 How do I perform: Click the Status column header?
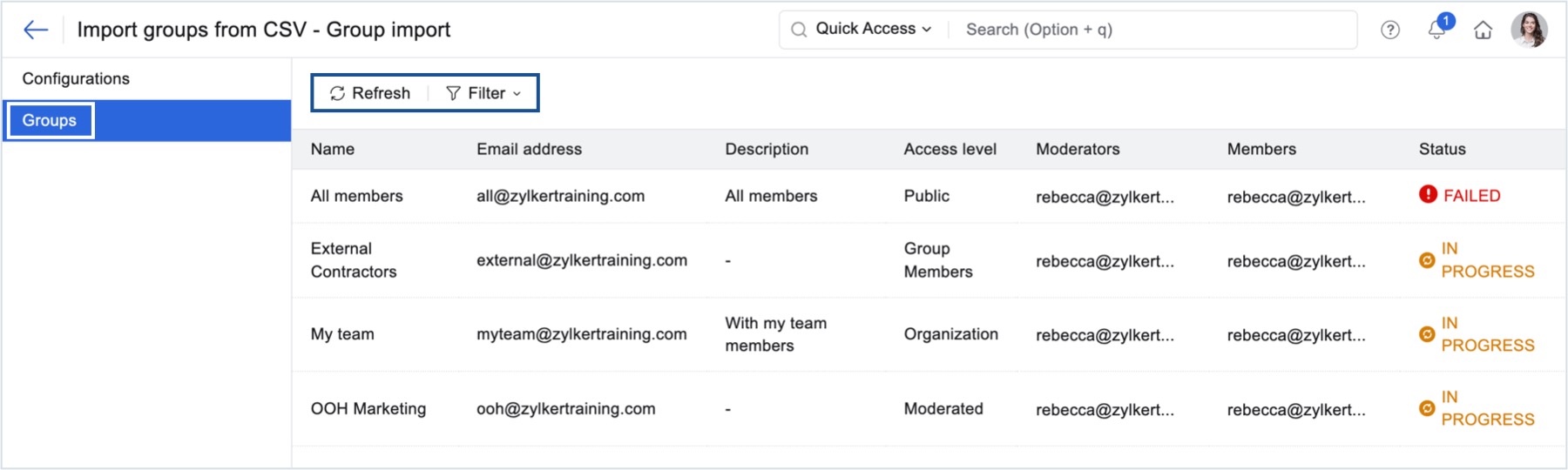point(1442,149)
